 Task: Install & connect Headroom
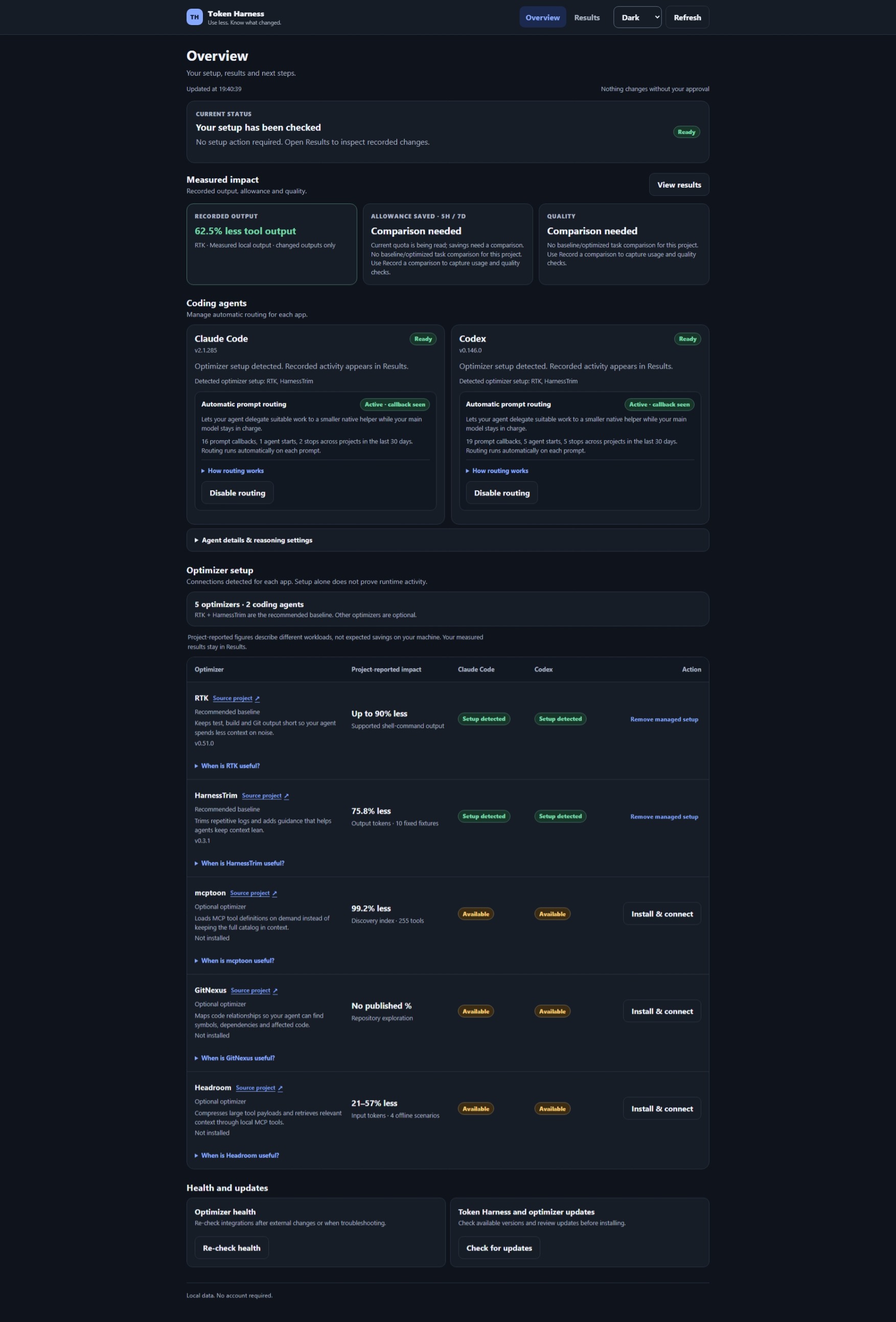(x=661, y=1109)
